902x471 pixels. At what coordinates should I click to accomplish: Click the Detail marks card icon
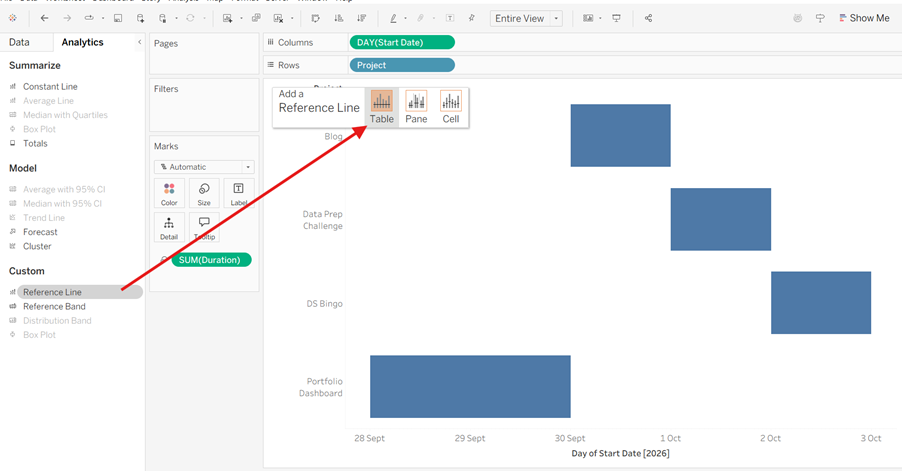point(169,227)
